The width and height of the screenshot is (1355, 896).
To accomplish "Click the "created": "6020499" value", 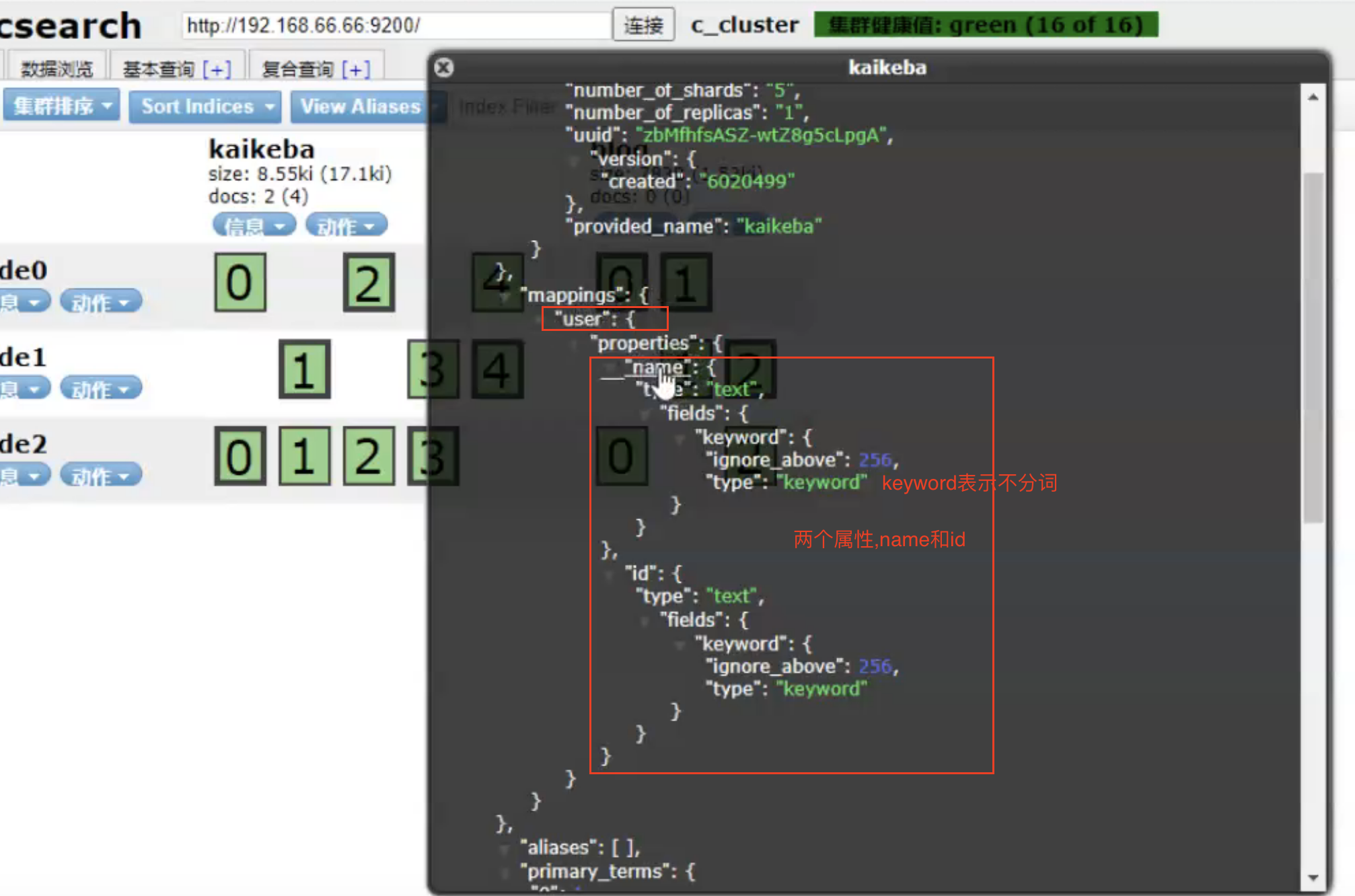I will (x=746, y=182).
